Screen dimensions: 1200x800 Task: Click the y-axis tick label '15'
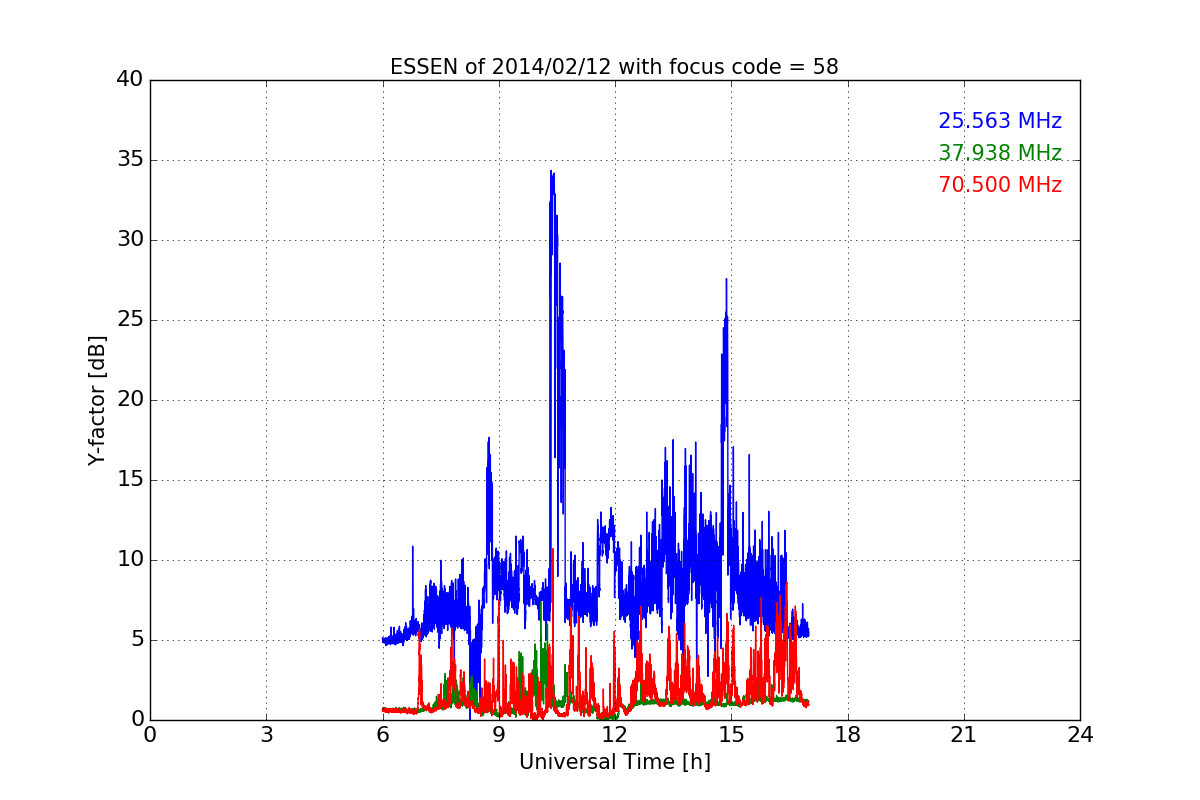(130, 480)
